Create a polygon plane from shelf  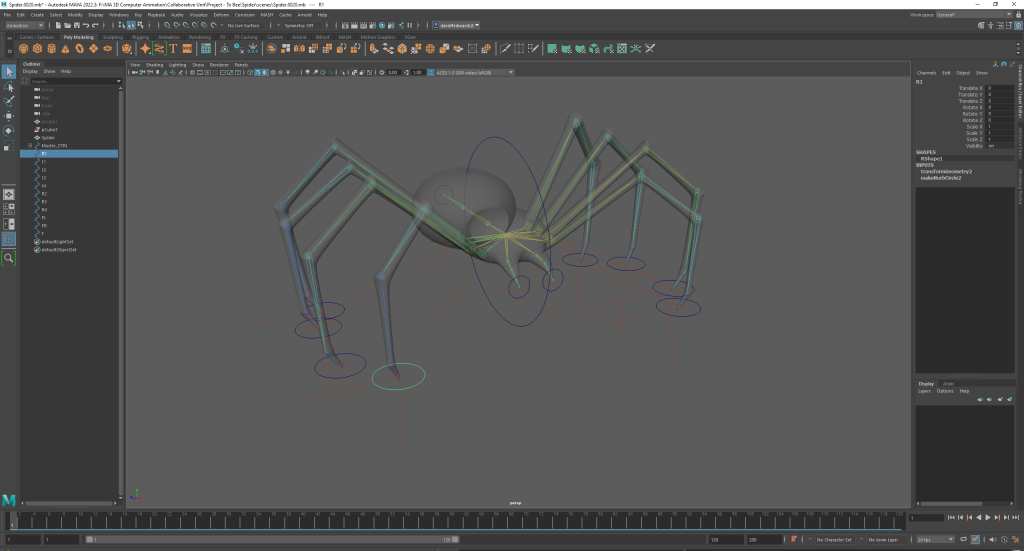click(93, 49)
